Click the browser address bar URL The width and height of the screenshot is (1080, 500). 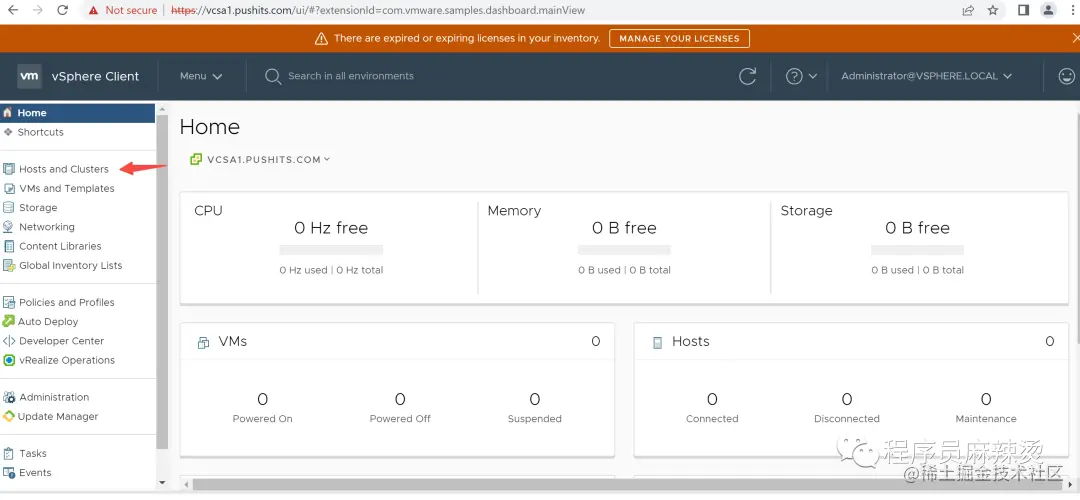coord(379,10)
